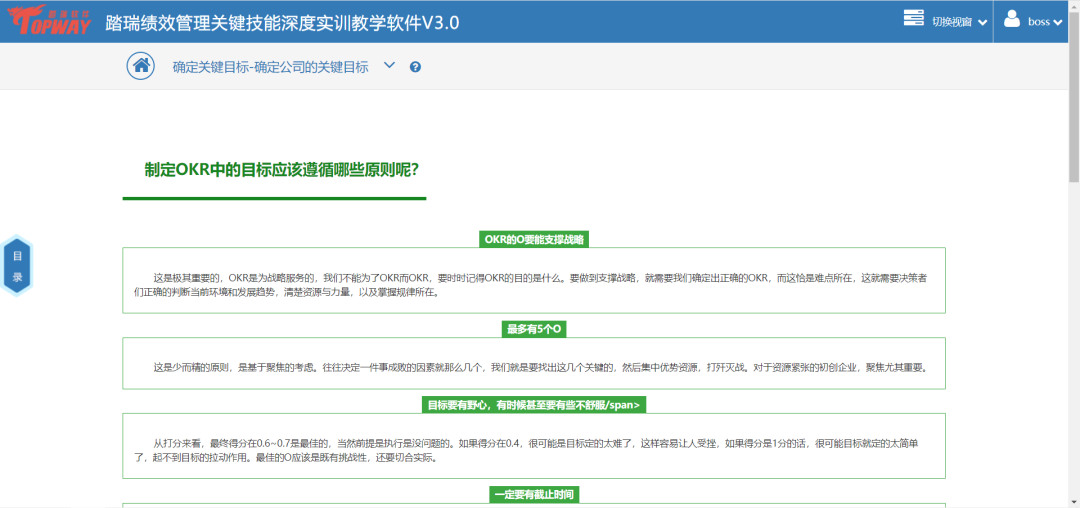The image size is (1080, 508).
Task: Click the 目标要有野心 green heading label
Action: point(534,405)
